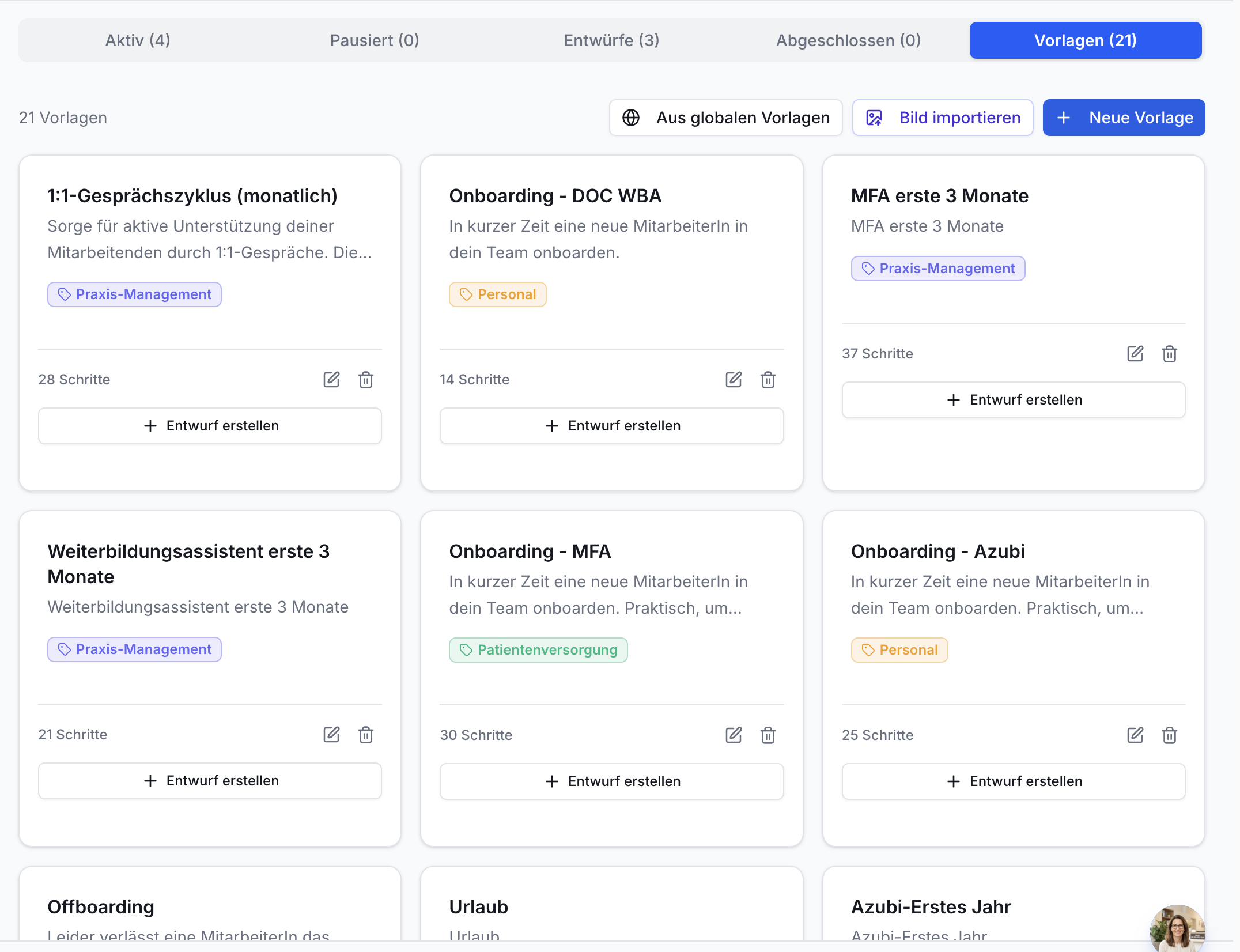Click Praxis-Management tag on Weiterbildungsassistent card
The image size is (1240, 952).
pyautogui.click(x=134, y=649)
